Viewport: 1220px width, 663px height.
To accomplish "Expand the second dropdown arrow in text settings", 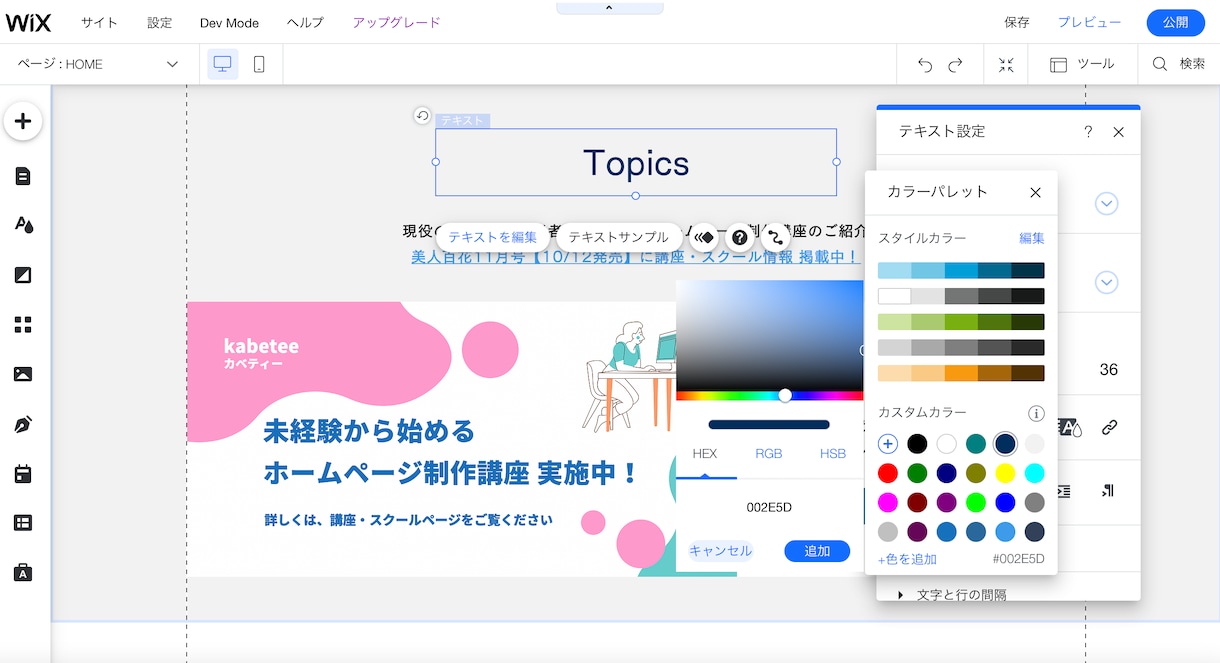I will point(1106,282).
